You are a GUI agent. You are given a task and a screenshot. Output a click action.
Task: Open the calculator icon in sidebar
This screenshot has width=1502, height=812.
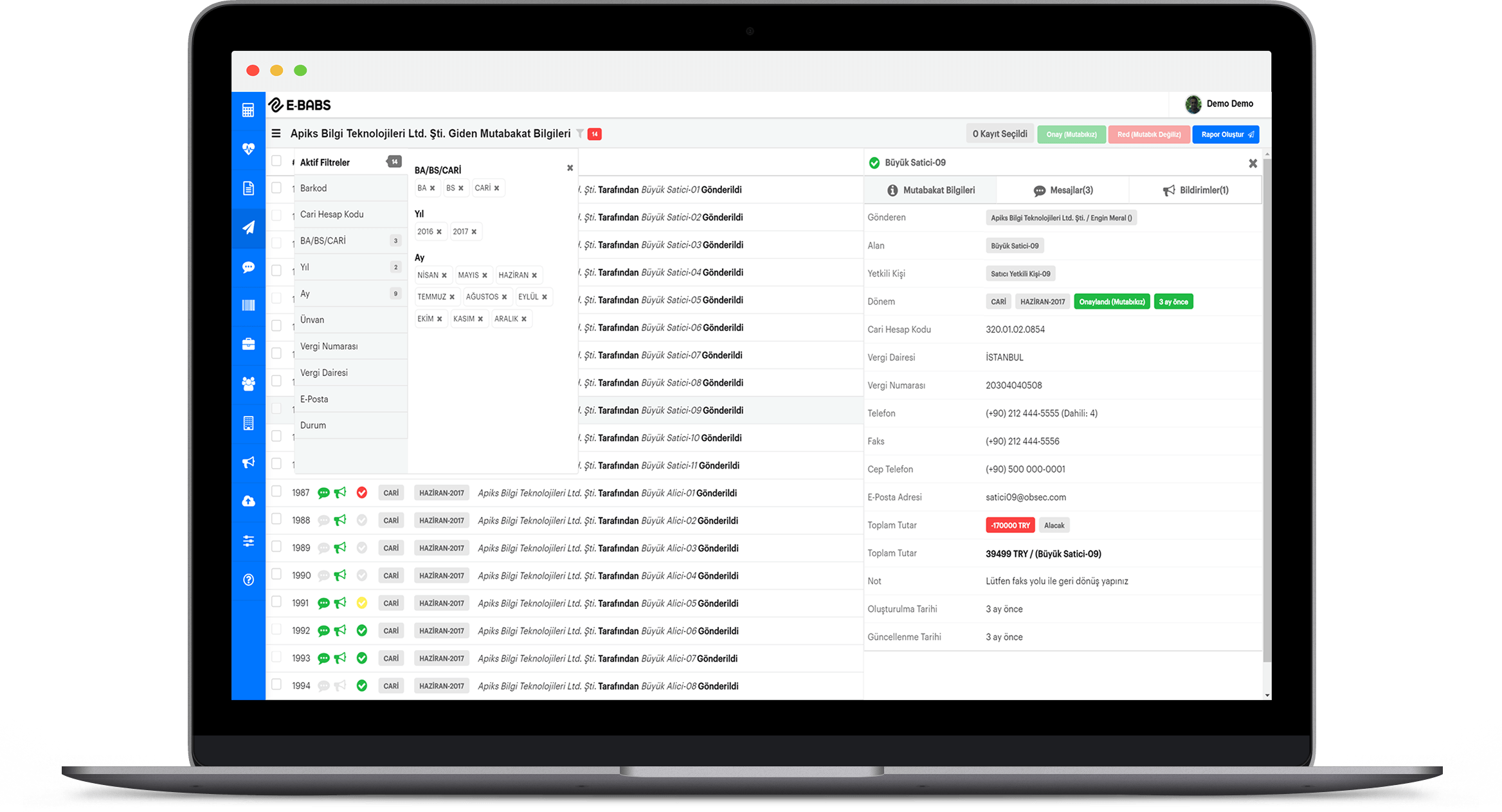tap(248, 110)
